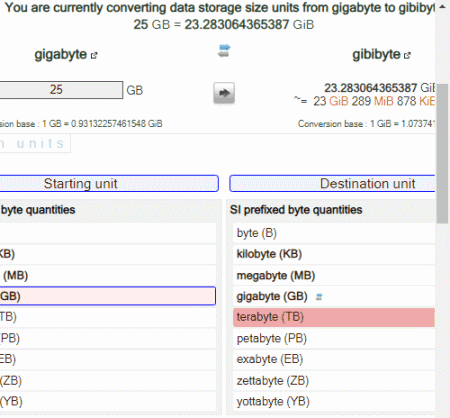Click the scrollbar up arrow

pos(442,6)
